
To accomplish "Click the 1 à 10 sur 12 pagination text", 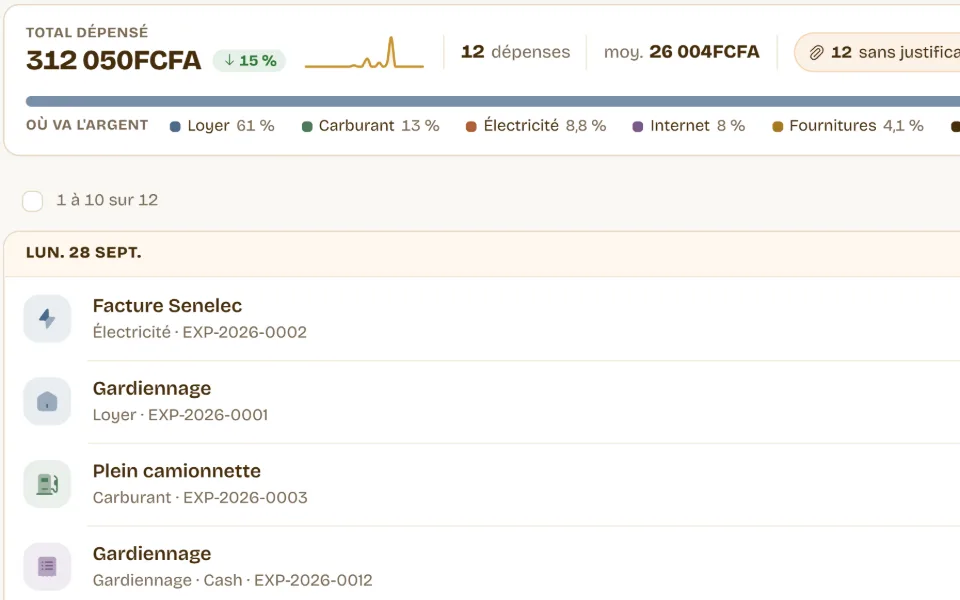I will [x=107, y=200].
